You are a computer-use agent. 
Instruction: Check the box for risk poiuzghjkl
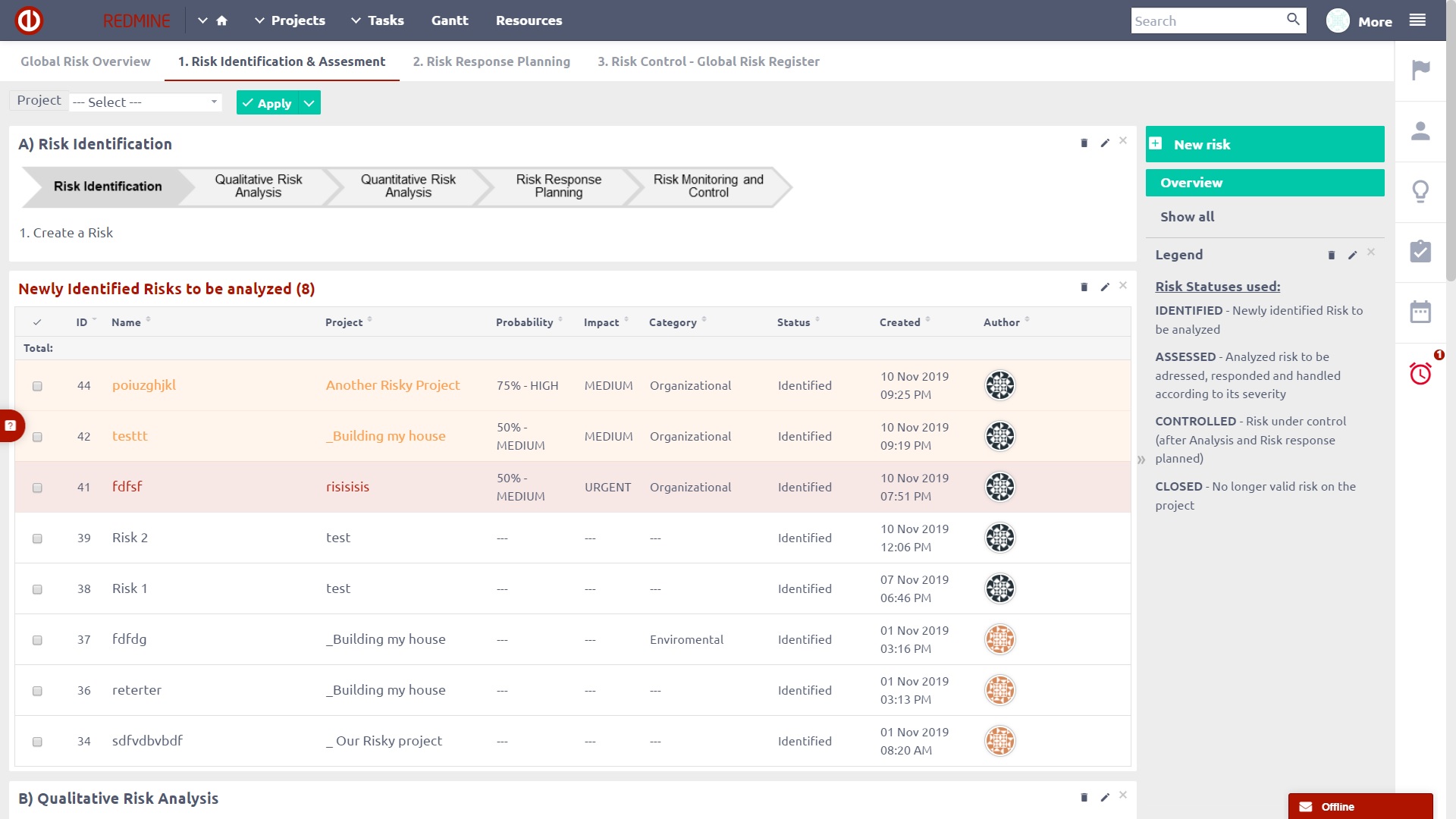tap(37, 386)
